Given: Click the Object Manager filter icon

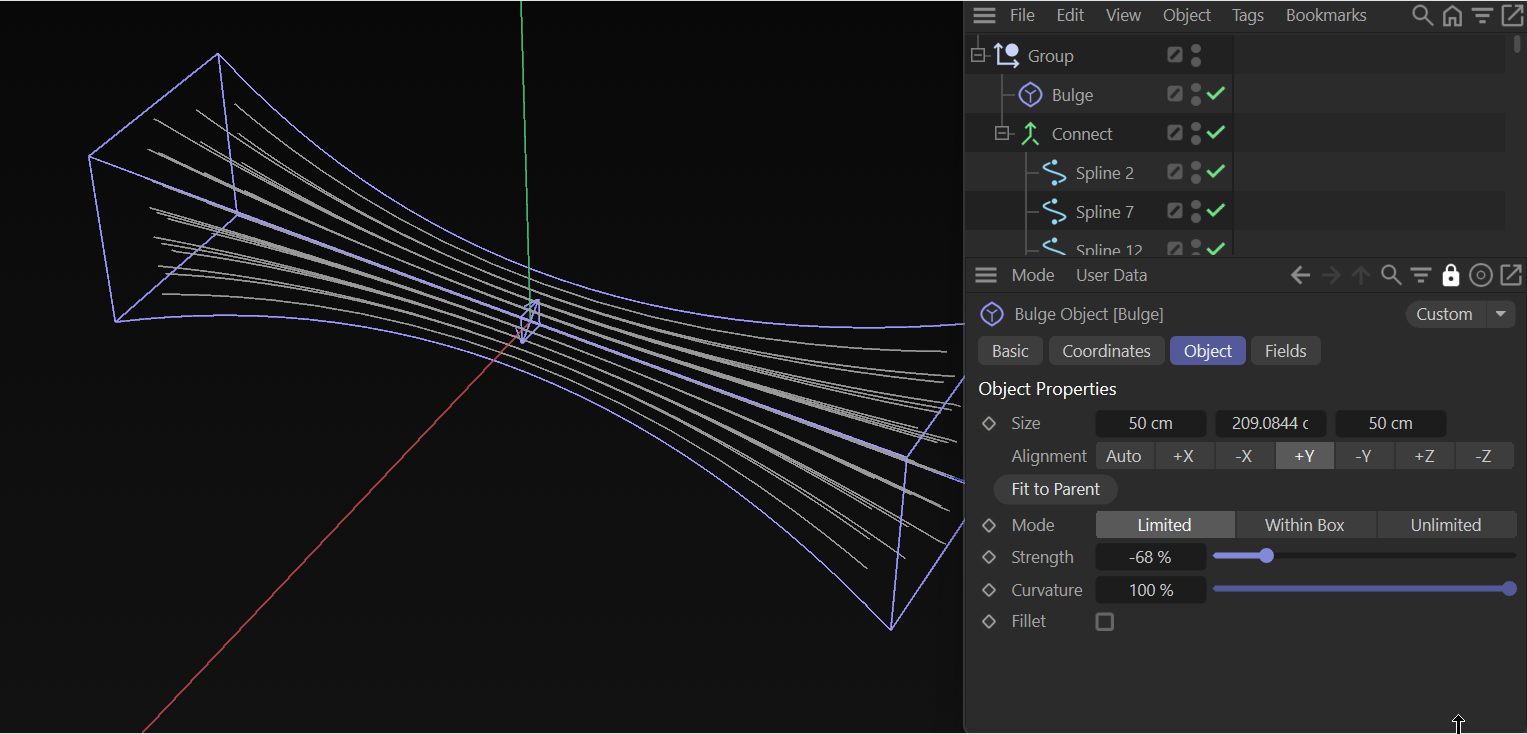Looking at the screenshot, I should click(x=1482, y=16).
